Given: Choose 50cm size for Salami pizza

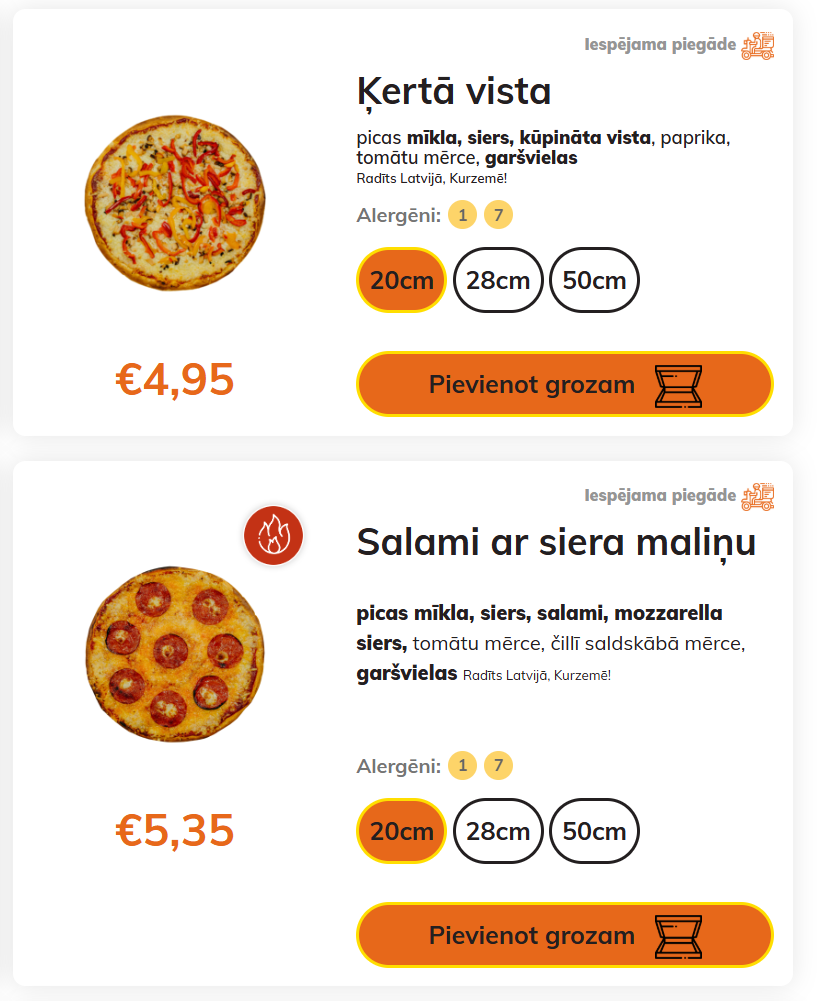Looking at the screenshot, I should coord(594,831).
